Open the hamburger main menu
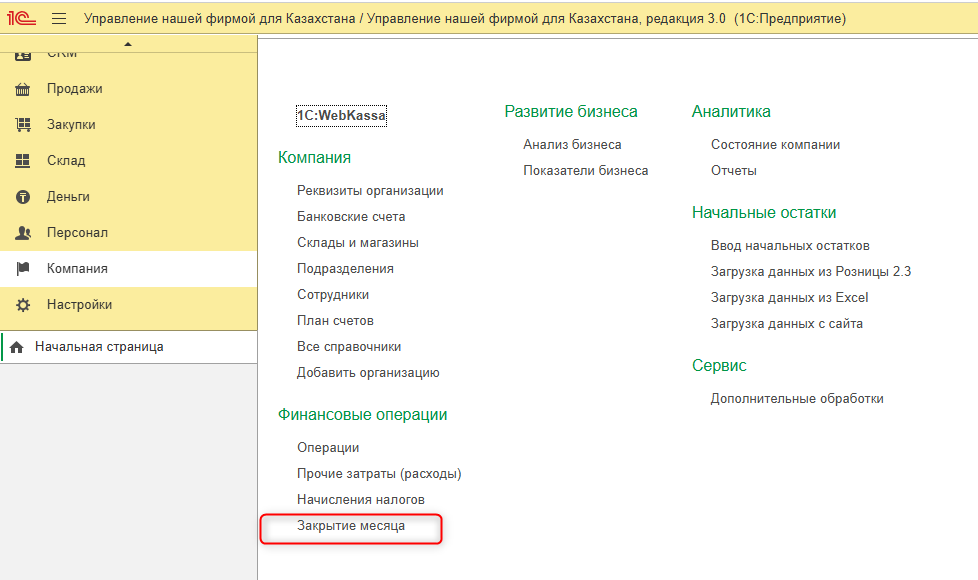 pyautogui.click(x=59, y=18)
